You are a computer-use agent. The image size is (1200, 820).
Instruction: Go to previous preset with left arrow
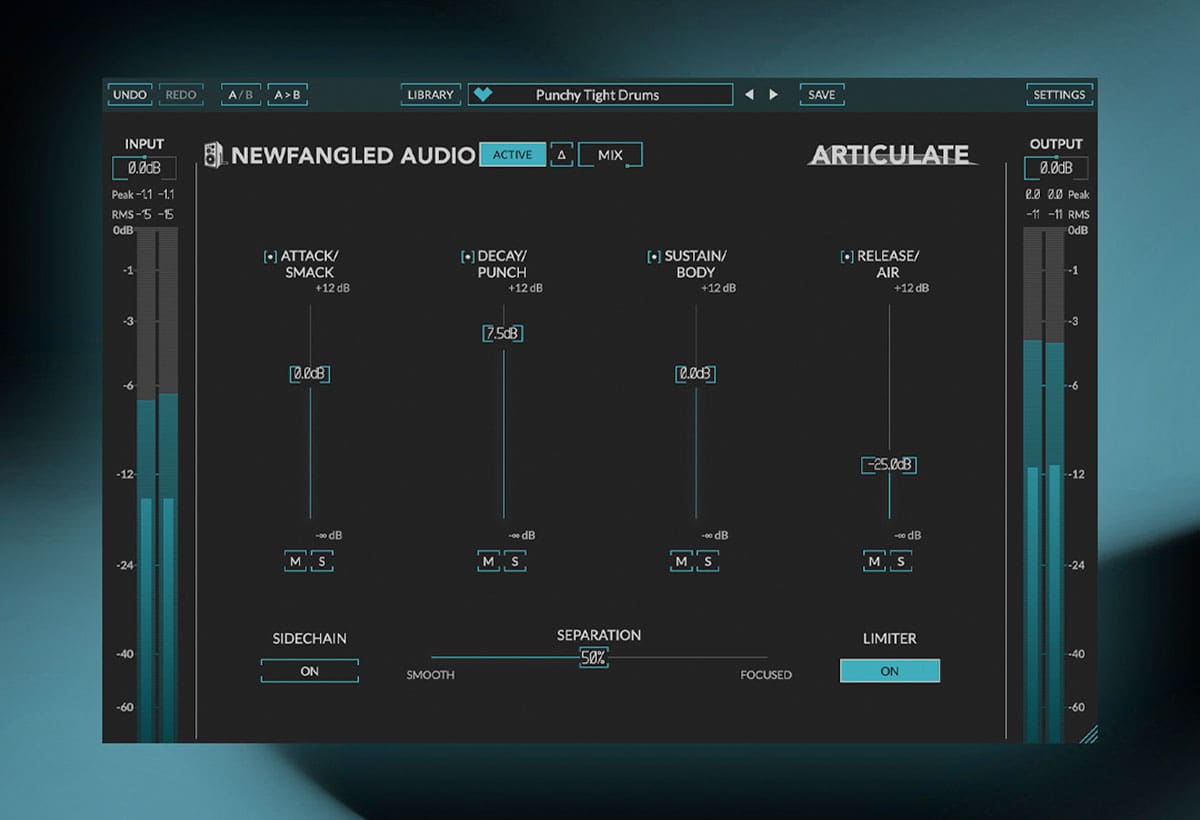pyautogui.click(x=749, y=95)
